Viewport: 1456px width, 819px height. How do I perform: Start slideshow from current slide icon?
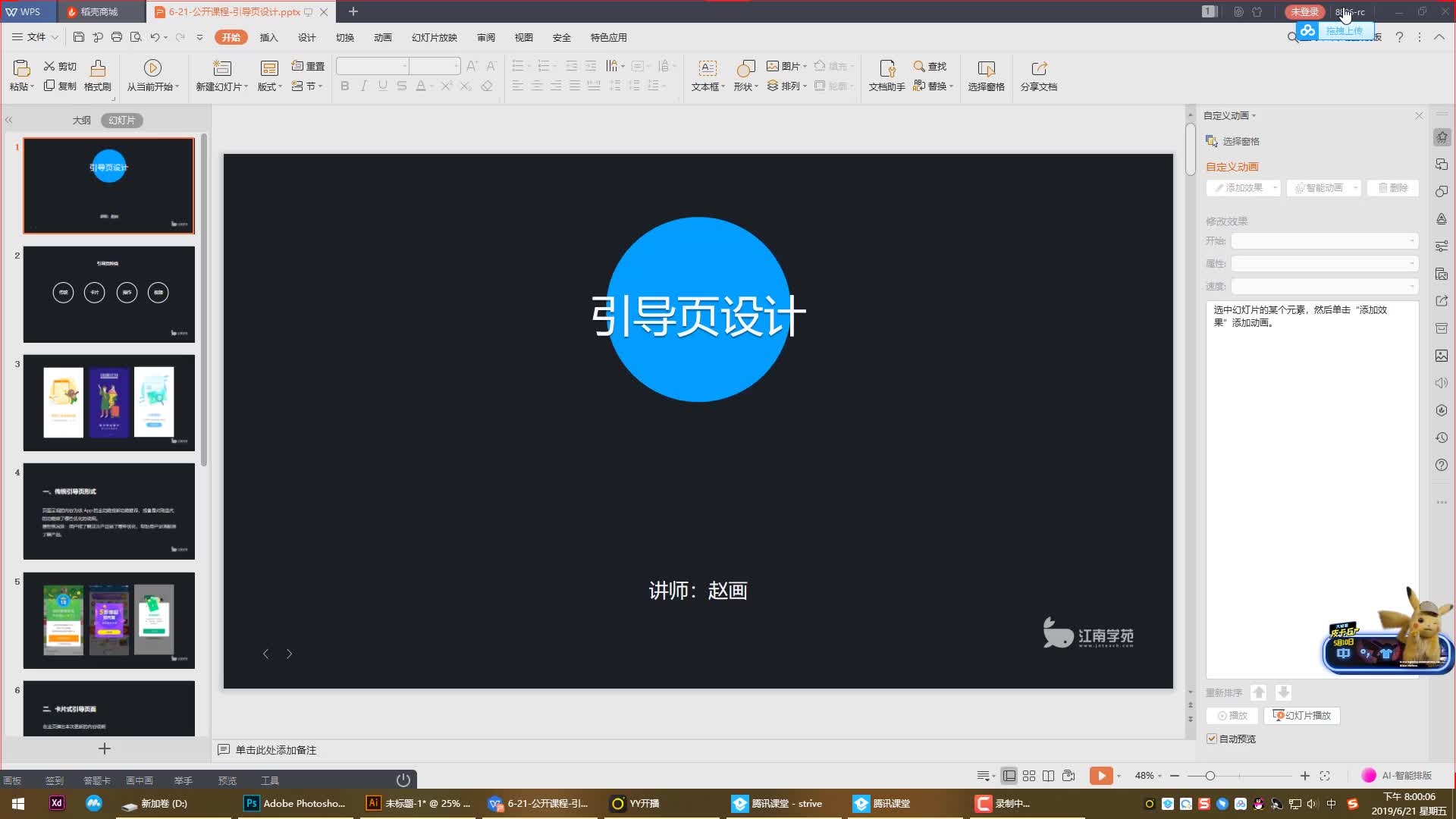(152, 68)
